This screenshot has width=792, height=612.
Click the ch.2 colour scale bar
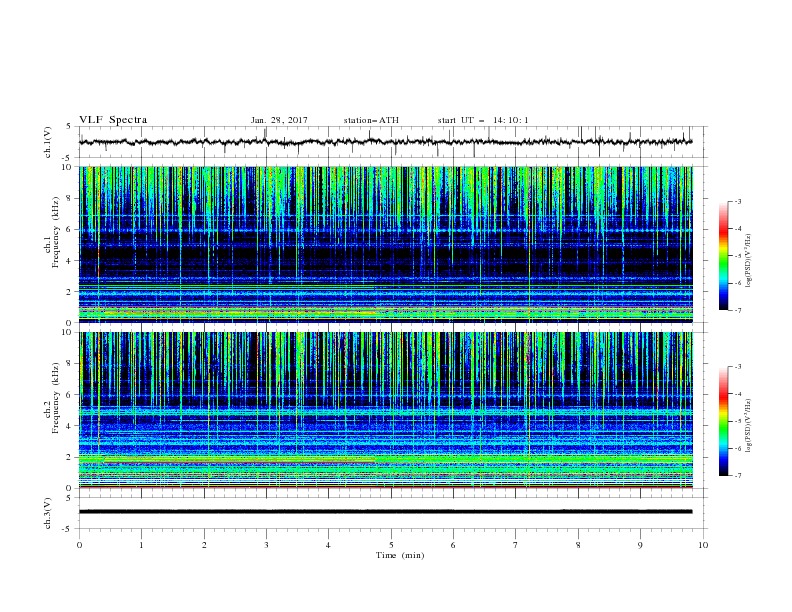pyautogui.click(x=723, y=421)
